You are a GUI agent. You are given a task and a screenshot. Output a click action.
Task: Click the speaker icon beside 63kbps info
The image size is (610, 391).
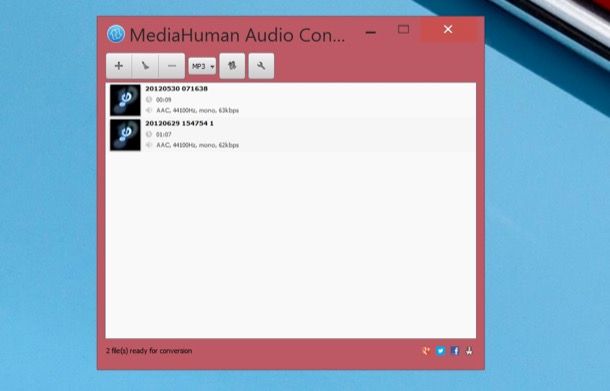pos(149,110)
